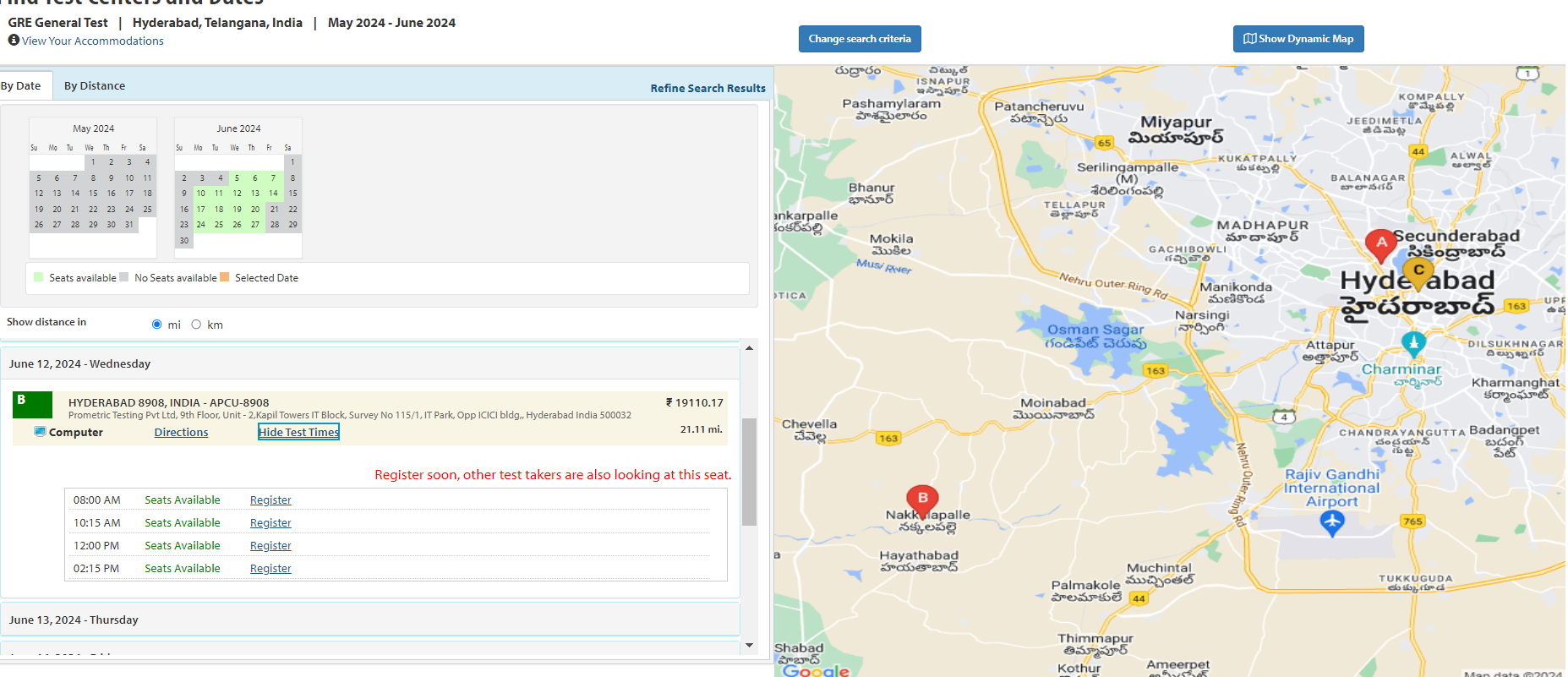This screenshot has width=1568, height=677.
Task: Click May 31 in the calendar
Action: 129,225
